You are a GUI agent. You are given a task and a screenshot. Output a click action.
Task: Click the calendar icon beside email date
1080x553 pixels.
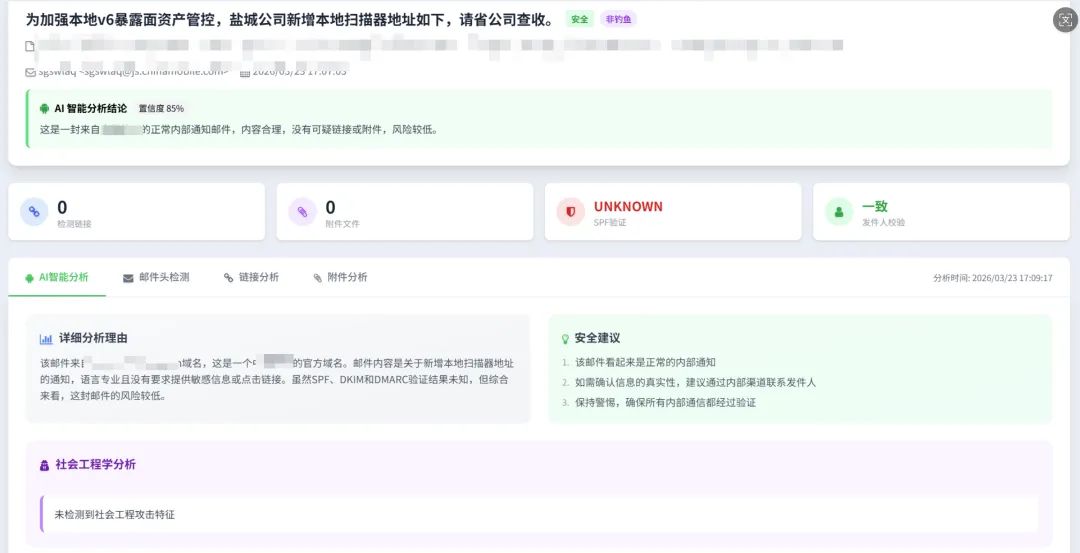coord(245,72)
